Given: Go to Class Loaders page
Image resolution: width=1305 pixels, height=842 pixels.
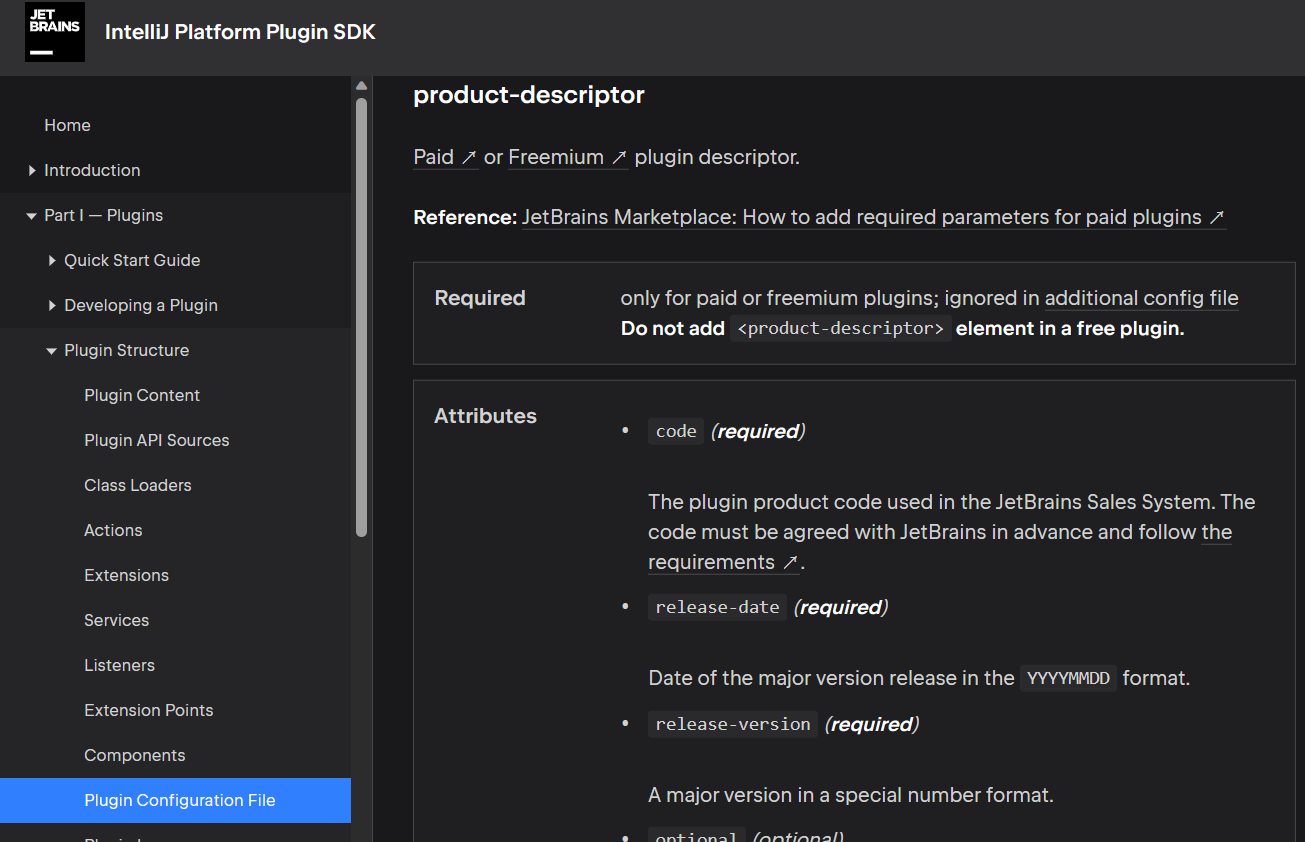Looking at the screenshot, I should pos(138,485).
